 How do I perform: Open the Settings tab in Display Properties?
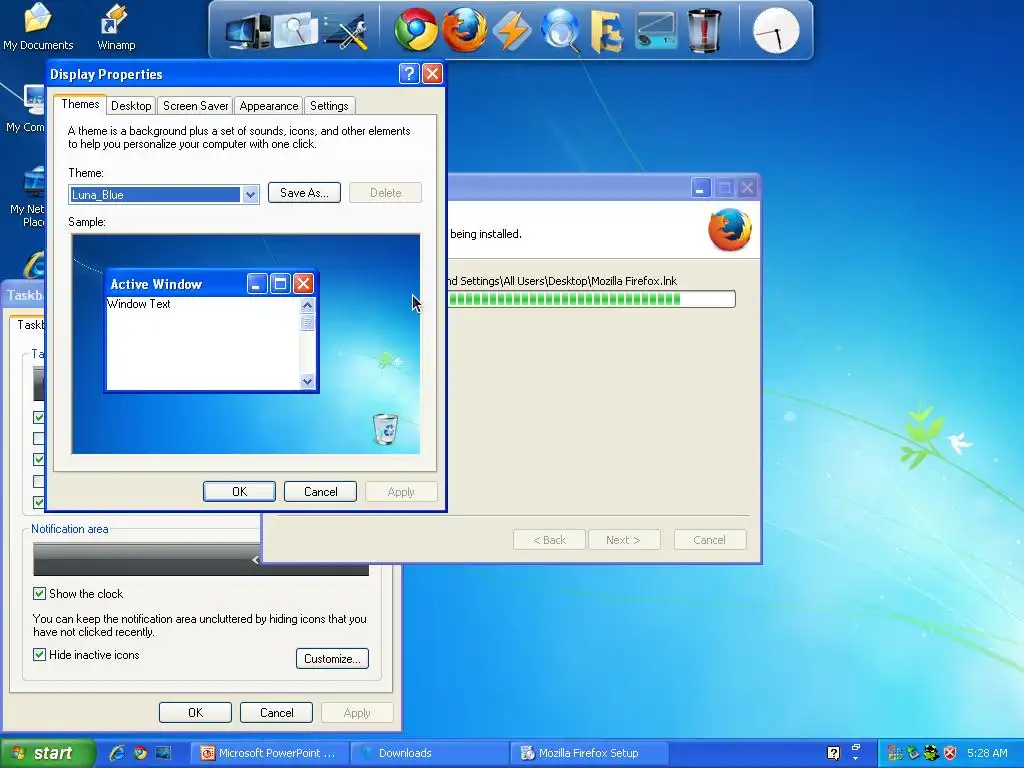coord(329,106)
